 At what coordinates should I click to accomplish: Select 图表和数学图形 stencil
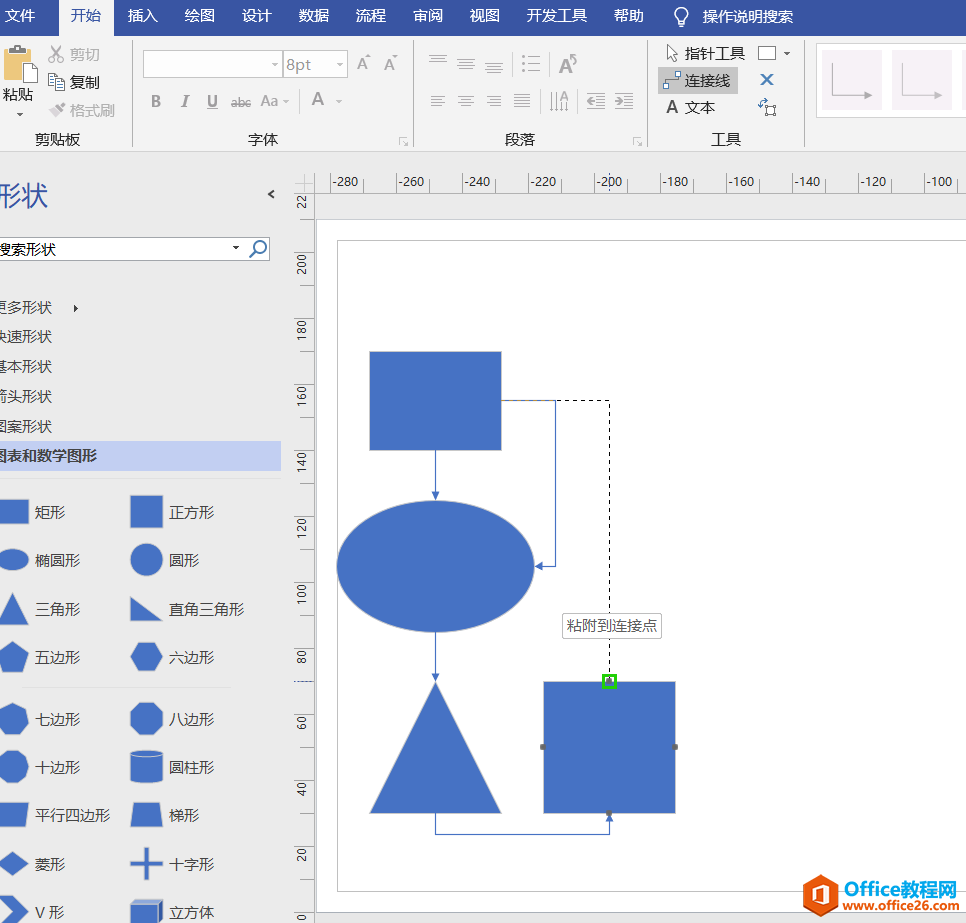(x=50, y=456)
